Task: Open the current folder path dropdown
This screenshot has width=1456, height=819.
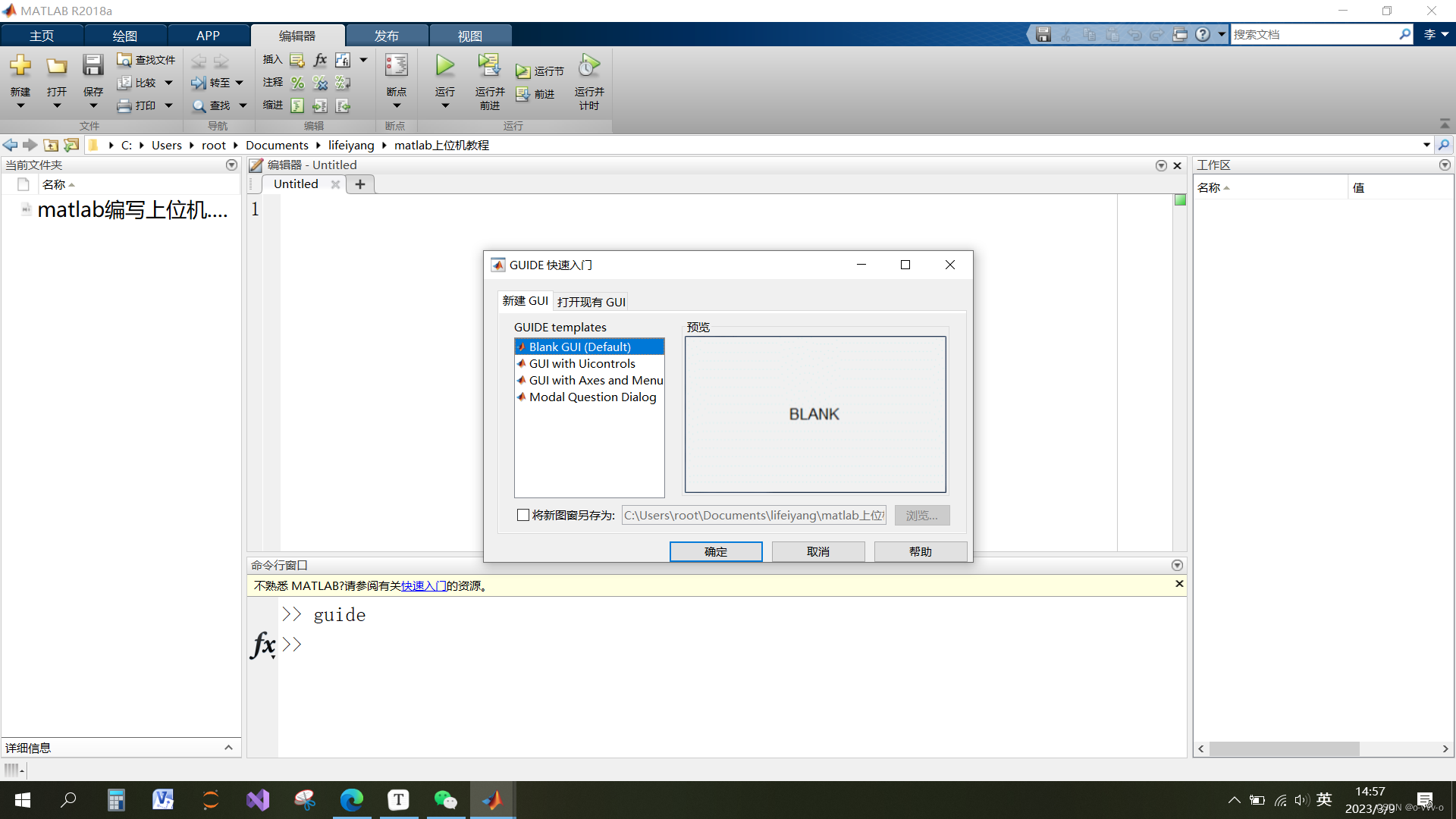Action: point(1426,145)
